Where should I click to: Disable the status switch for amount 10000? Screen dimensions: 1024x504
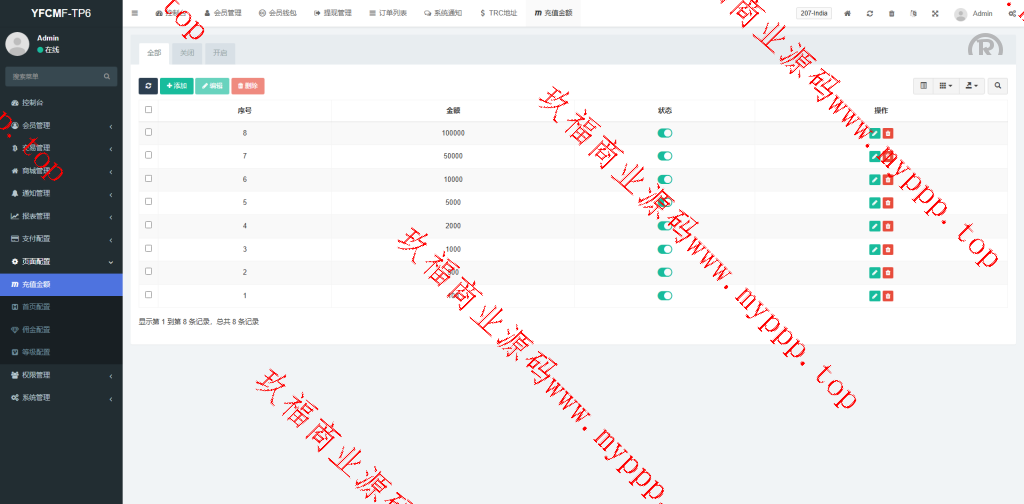[665, 179]
